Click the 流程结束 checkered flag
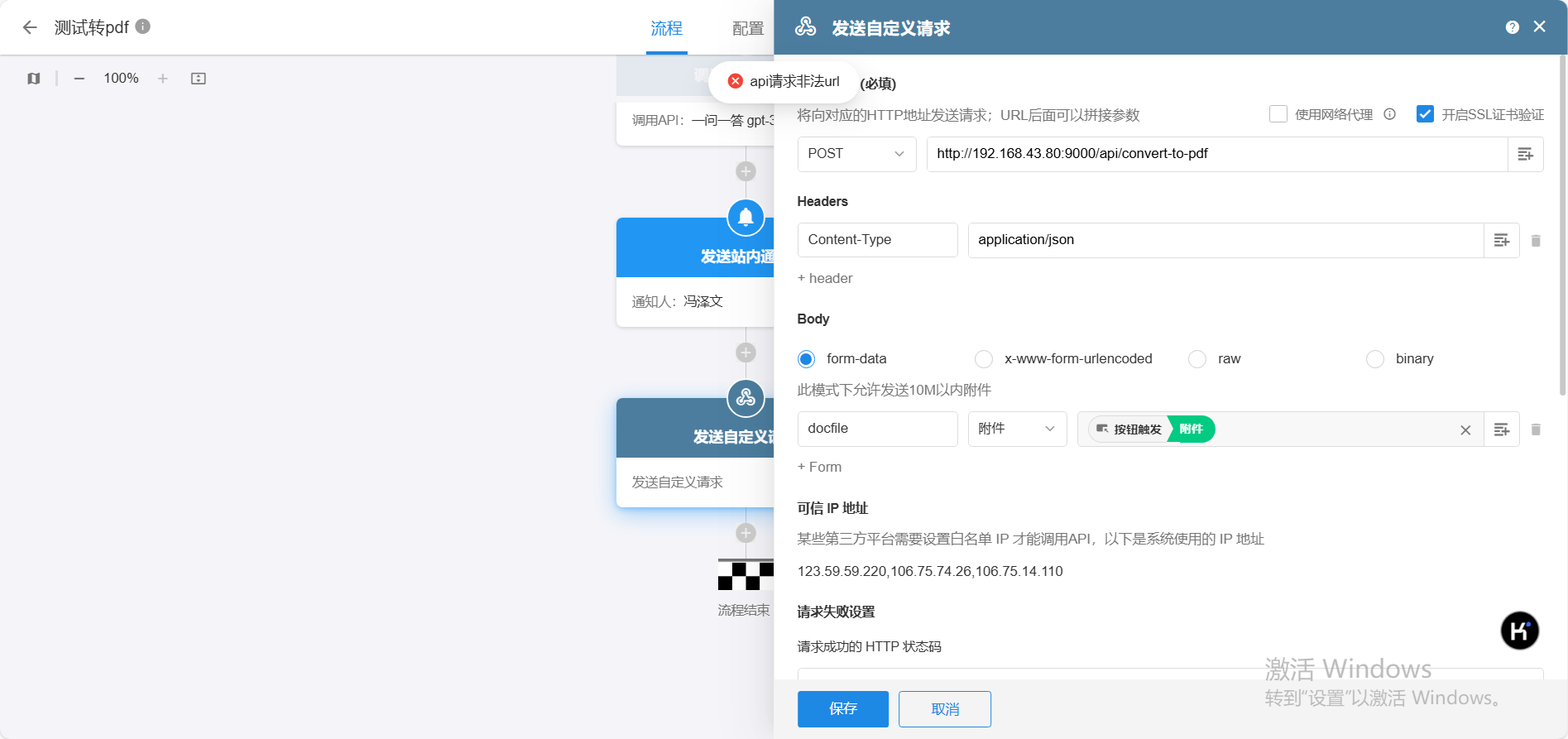This screenshot has height=739, width=1568. tap(746, 574)
